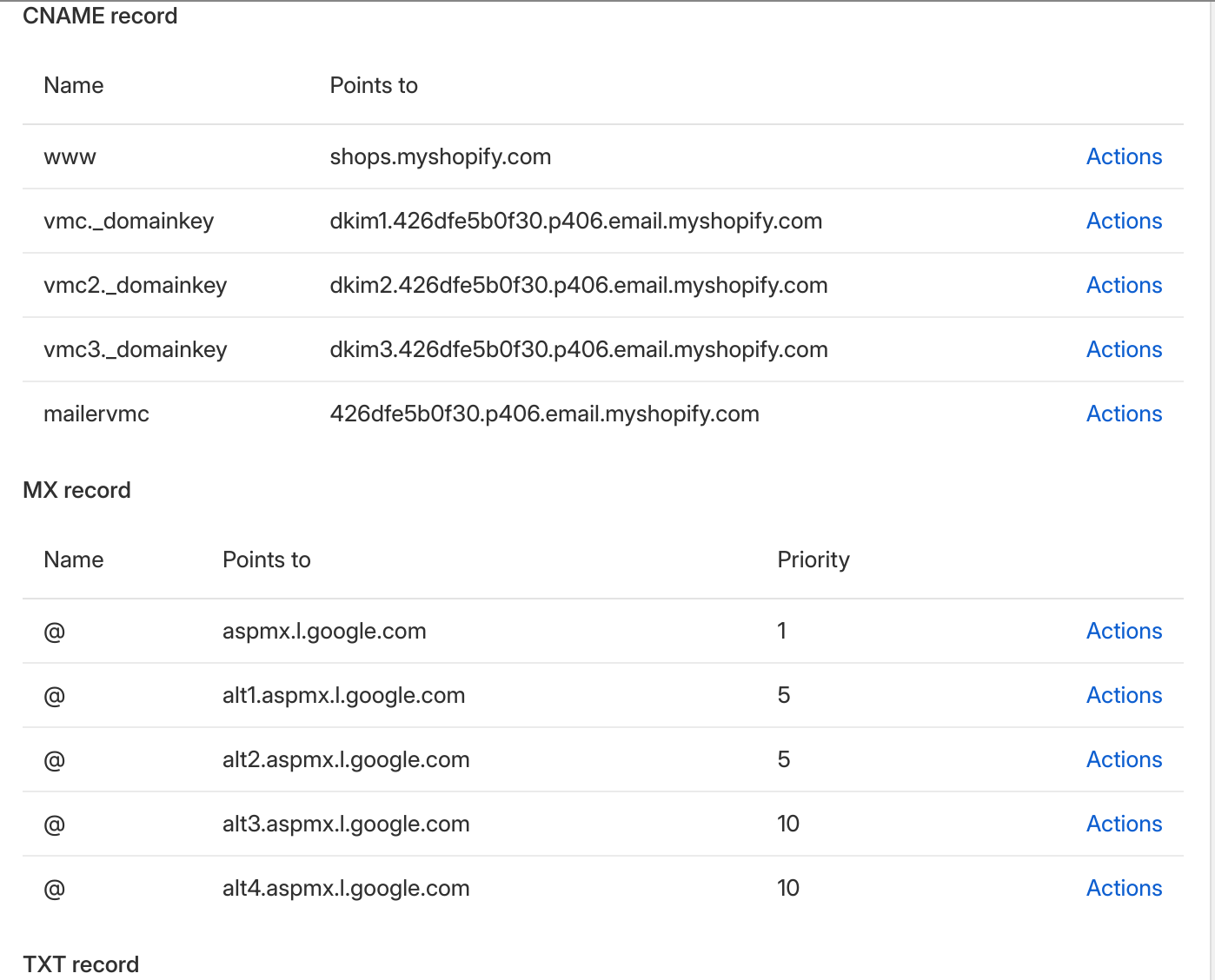Click the Priority column header in MX table

coord(813,560)
